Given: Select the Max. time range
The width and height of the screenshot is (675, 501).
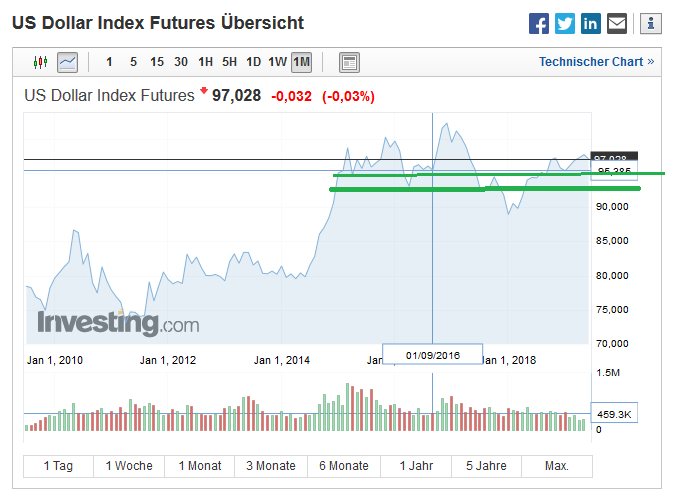Looking at the screenshot, I should (x=557, y=466).
